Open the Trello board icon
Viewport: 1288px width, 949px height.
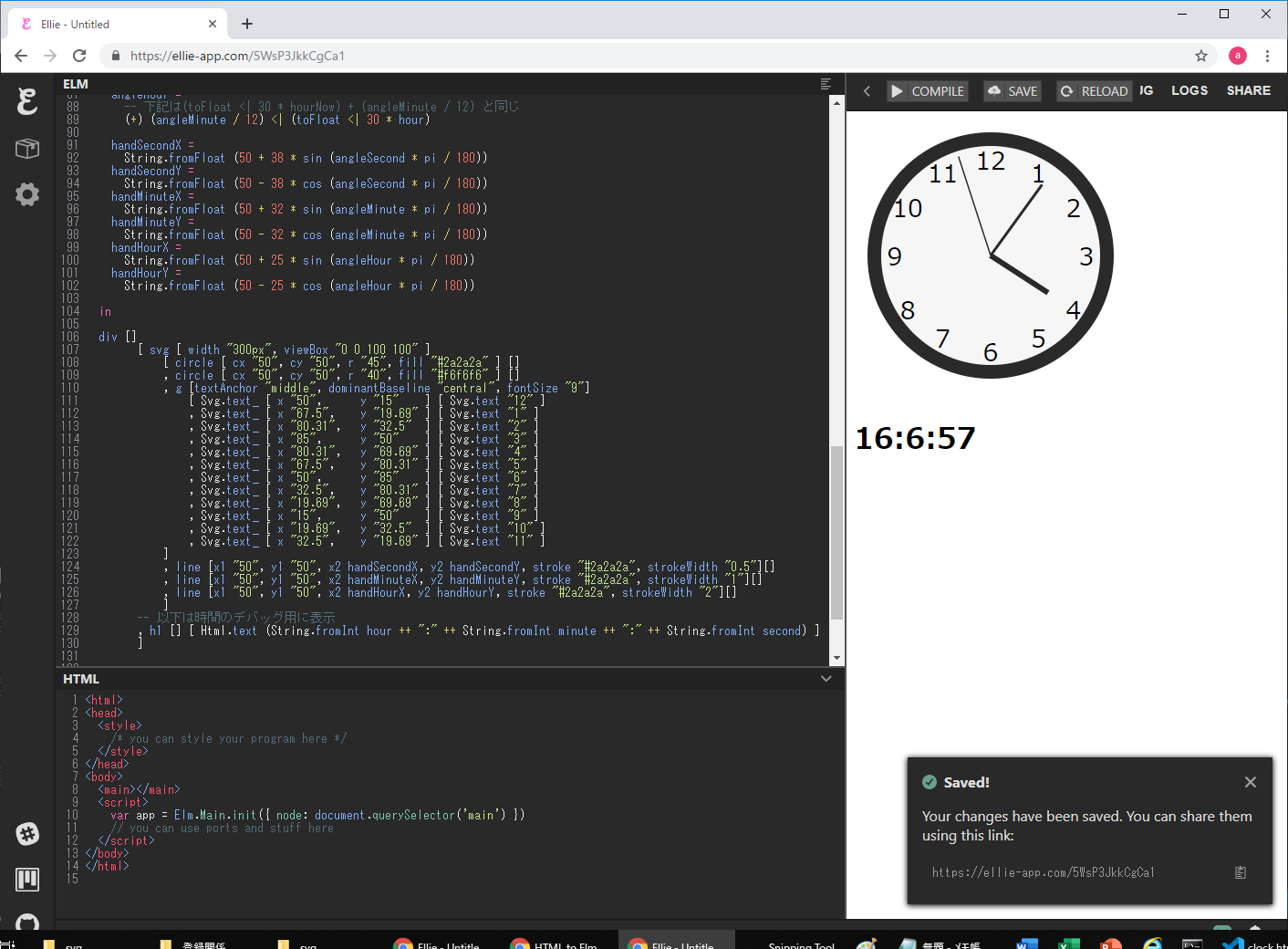[27, 880]
